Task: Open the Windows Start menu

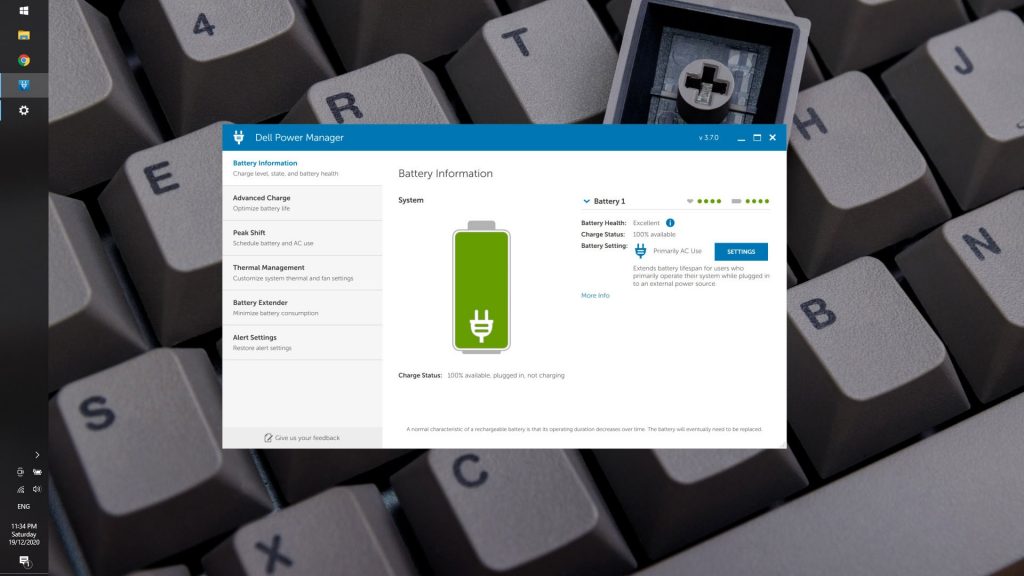Action: (24, 10)
